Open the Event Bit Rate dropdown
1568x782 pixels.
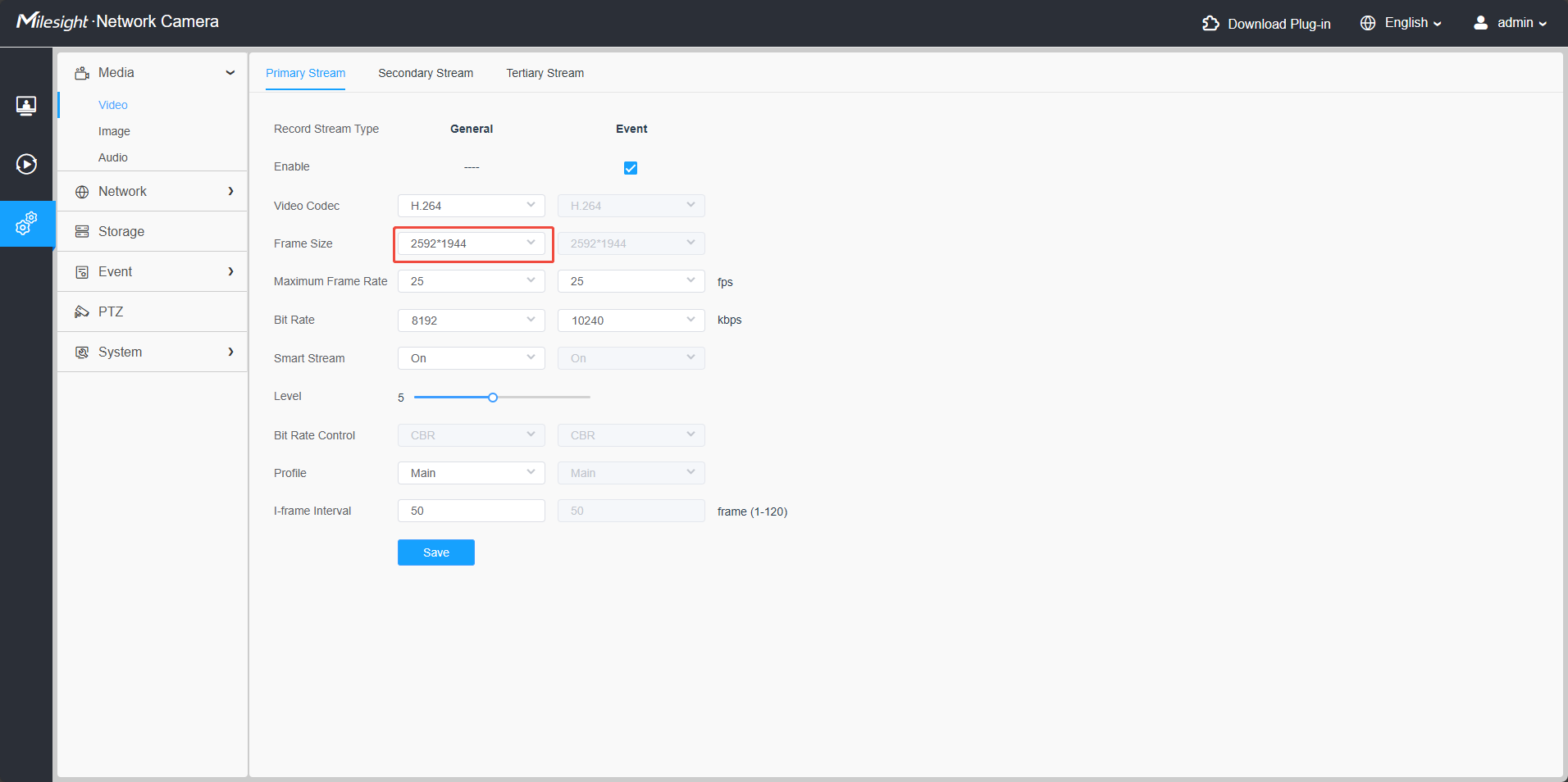[631, 321]
